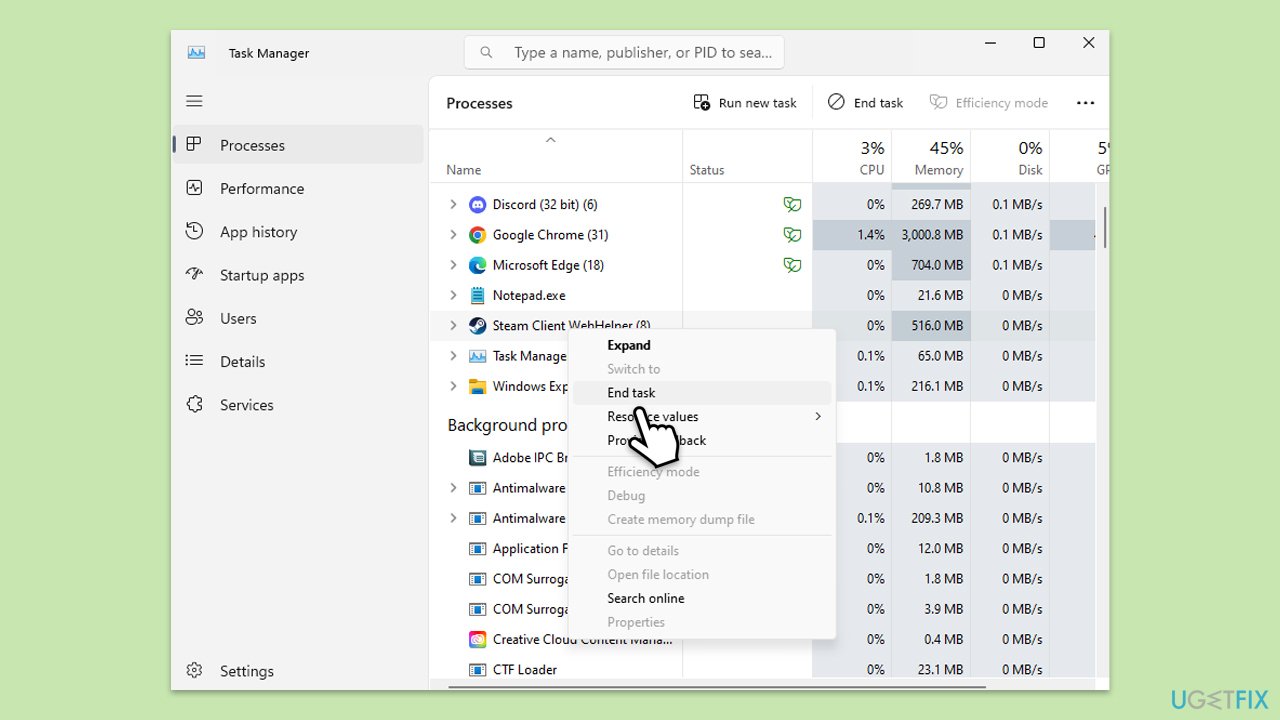Click the Windows Explorer folder icon
This screenshot has width=1280, height=720.
pos(477,386)
